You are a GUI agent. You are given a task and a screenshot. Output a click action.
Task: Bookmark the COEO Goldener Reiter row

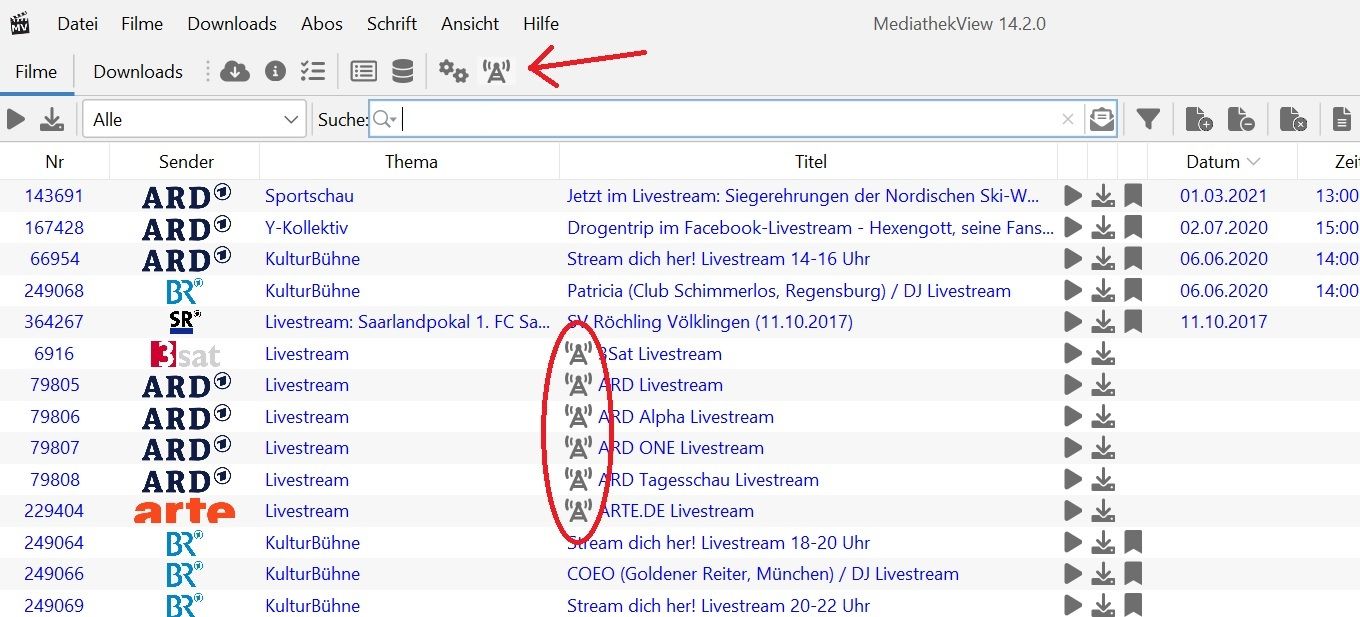point(1133,574)
